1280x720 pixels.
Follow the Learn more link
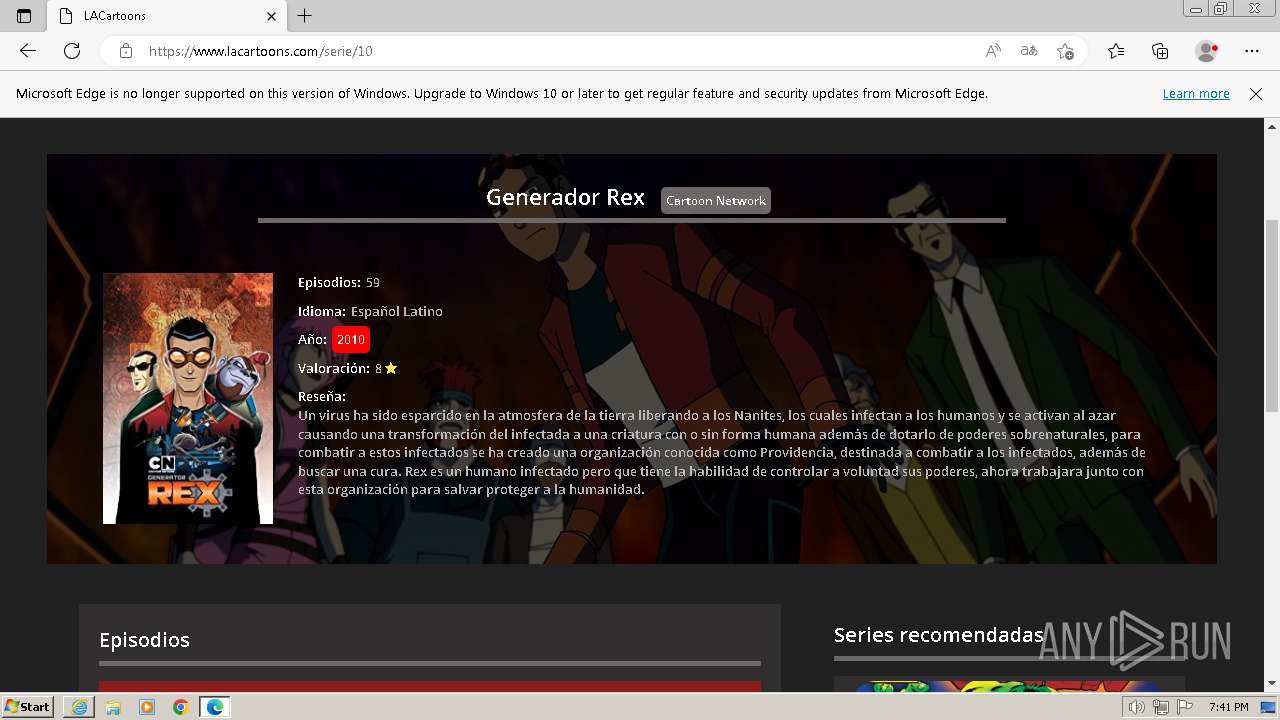click(1196, 94)
